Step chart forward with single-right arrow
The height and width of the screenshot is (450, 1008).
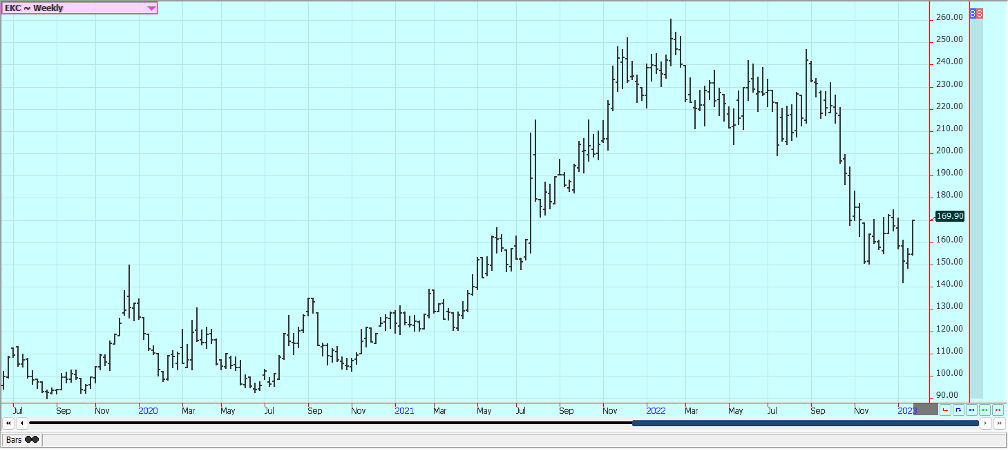987,423
